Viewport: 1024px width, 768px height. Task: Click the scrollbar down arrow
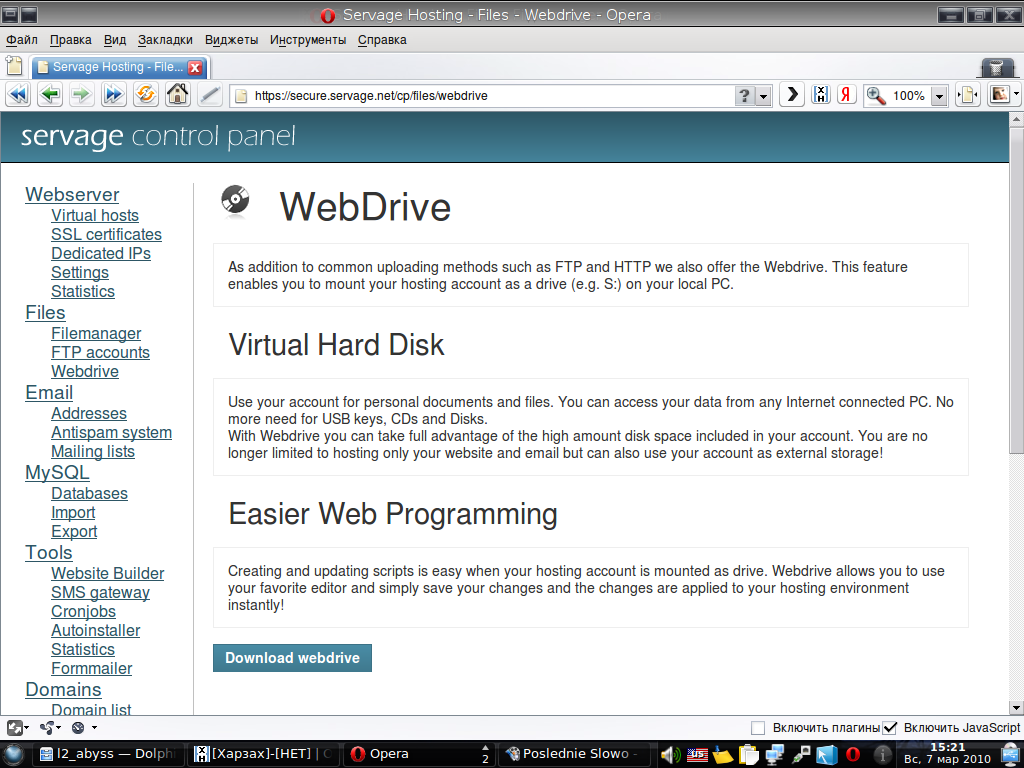(x=1017, y=707)
